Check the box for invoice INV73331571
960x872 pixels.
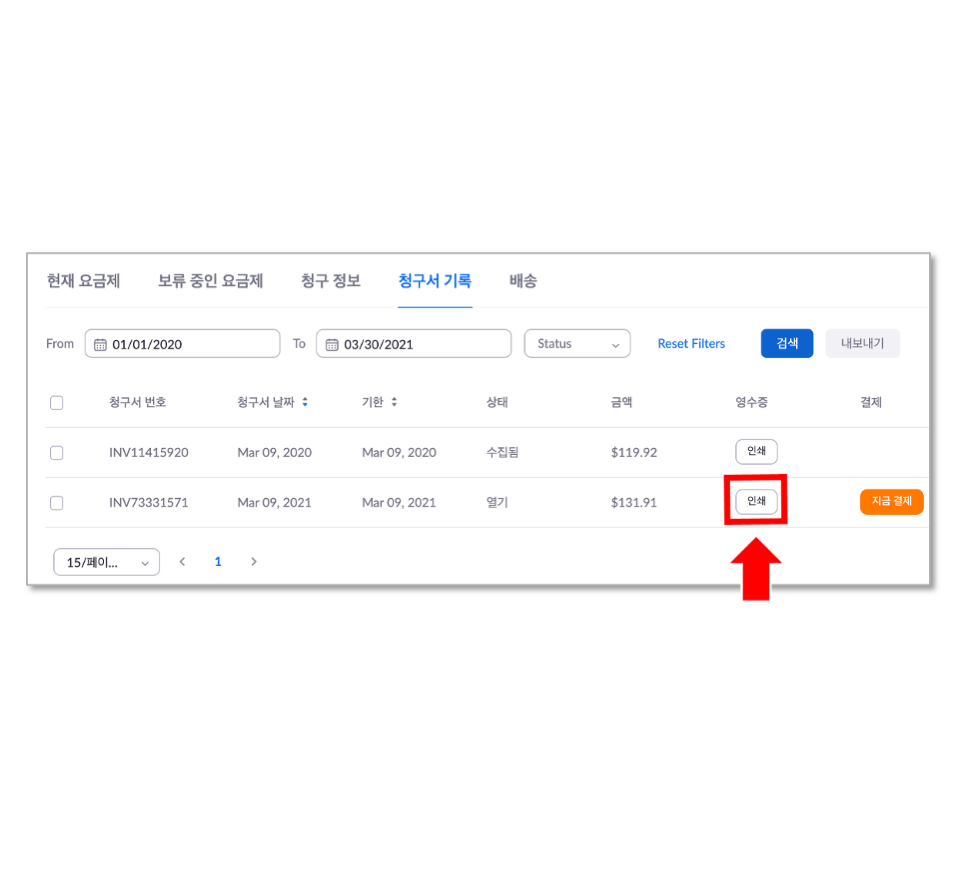pos(56,503)
